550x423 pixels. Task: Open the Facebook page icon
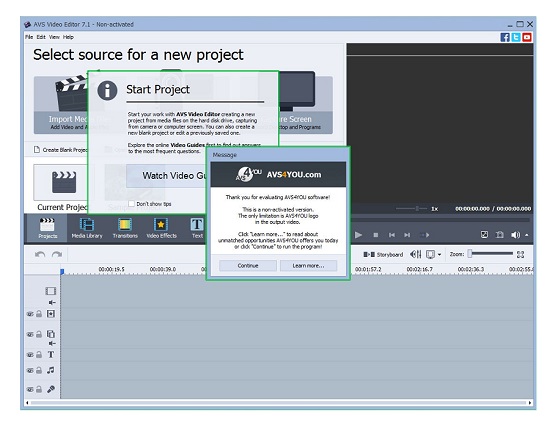pyautogui.click(x=505, y=37)
